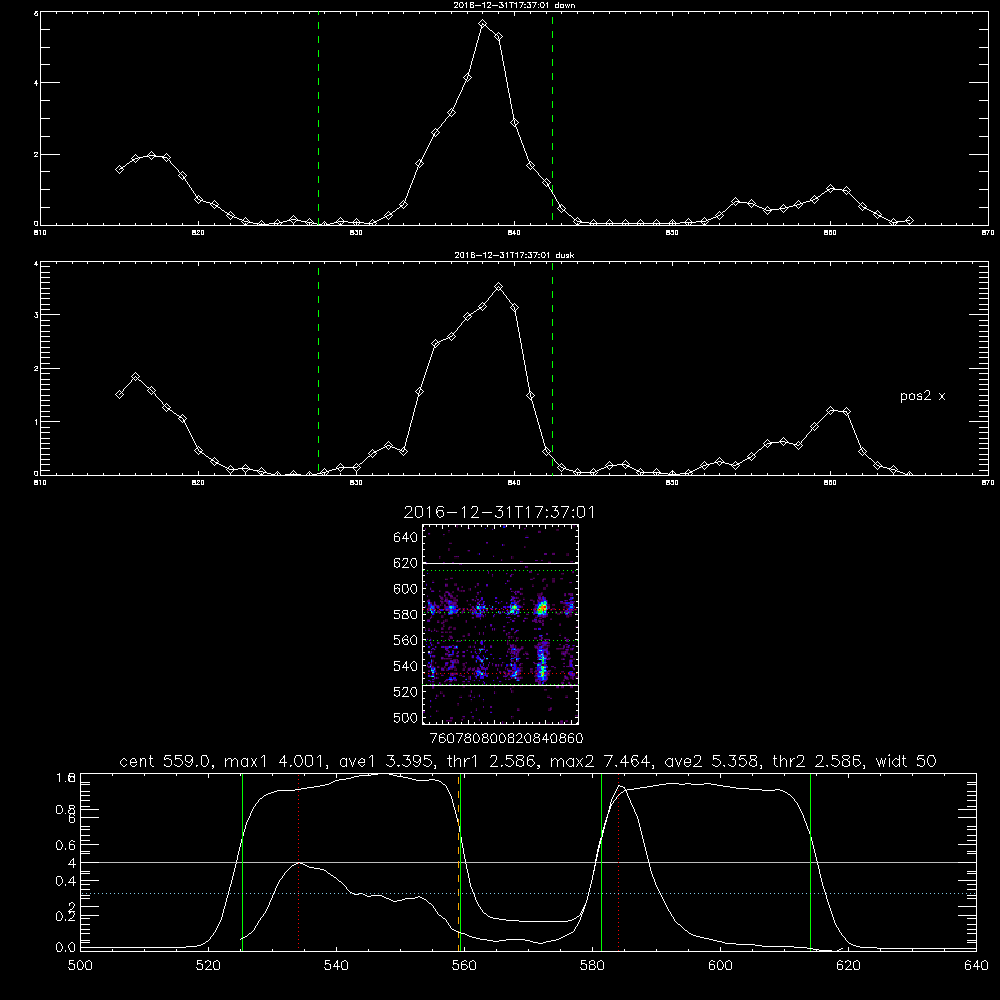This screenshot has height=1000, width=1000.
Task: Click the right green dashed line in dawn plot
Action: coord(552,118)
